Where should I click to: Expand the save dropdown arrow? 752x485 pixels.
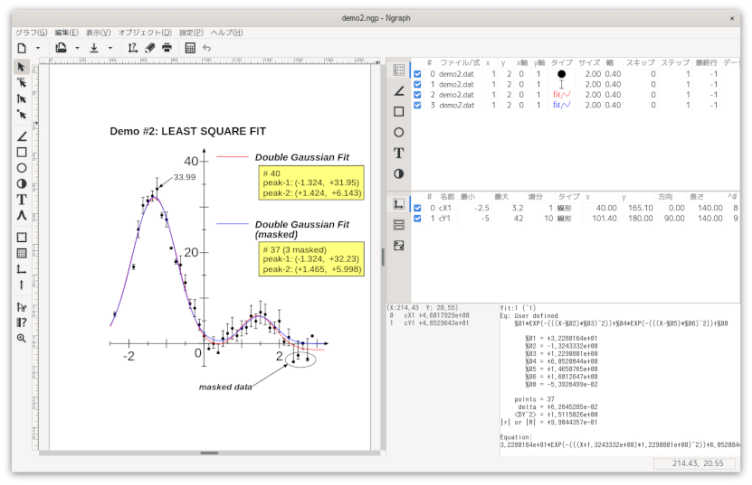pyautogui.click(x=110, y=47)
